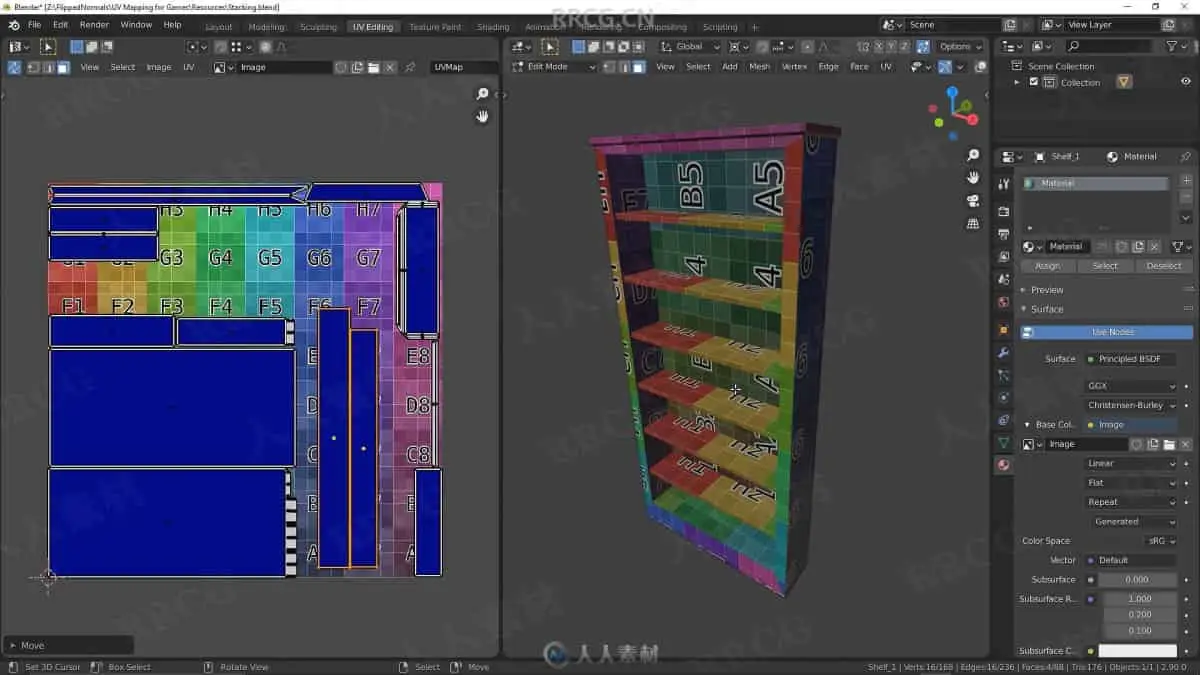The height and width of the screenshot is (675, 1200).
Task: Switch to the Sculpting workspace tab
Action: [318, 27]
